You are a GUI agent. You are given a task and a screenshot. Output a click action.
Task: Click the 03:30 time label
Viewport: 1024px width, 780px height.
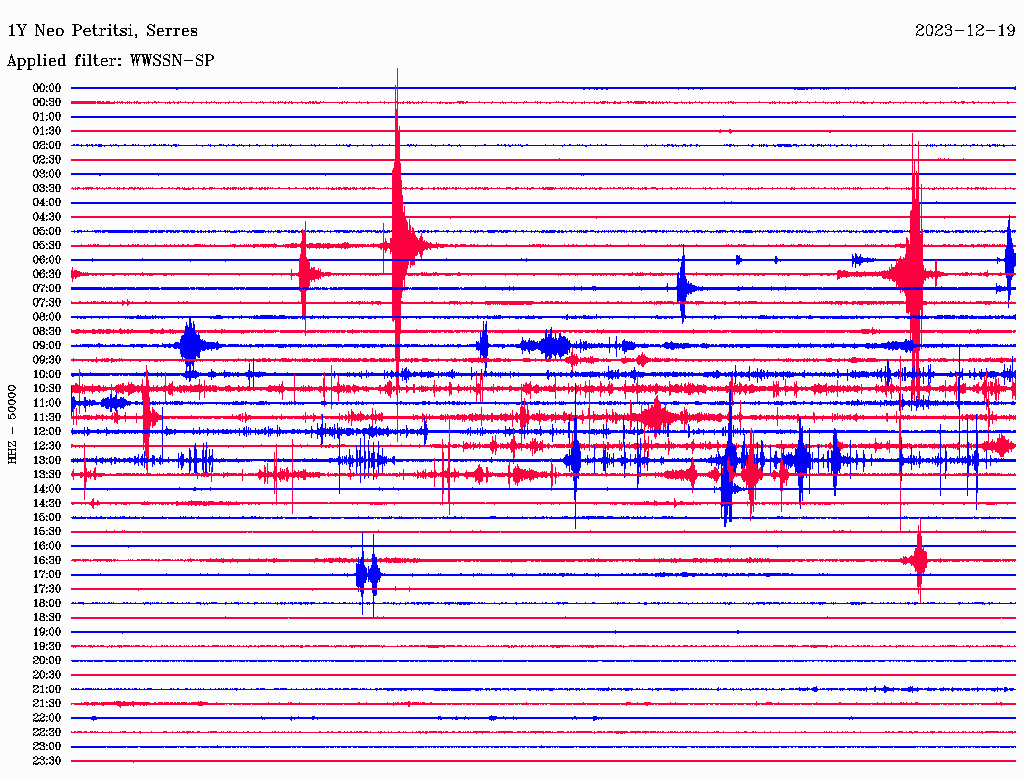pyautogui.click(x=47, y=189)
